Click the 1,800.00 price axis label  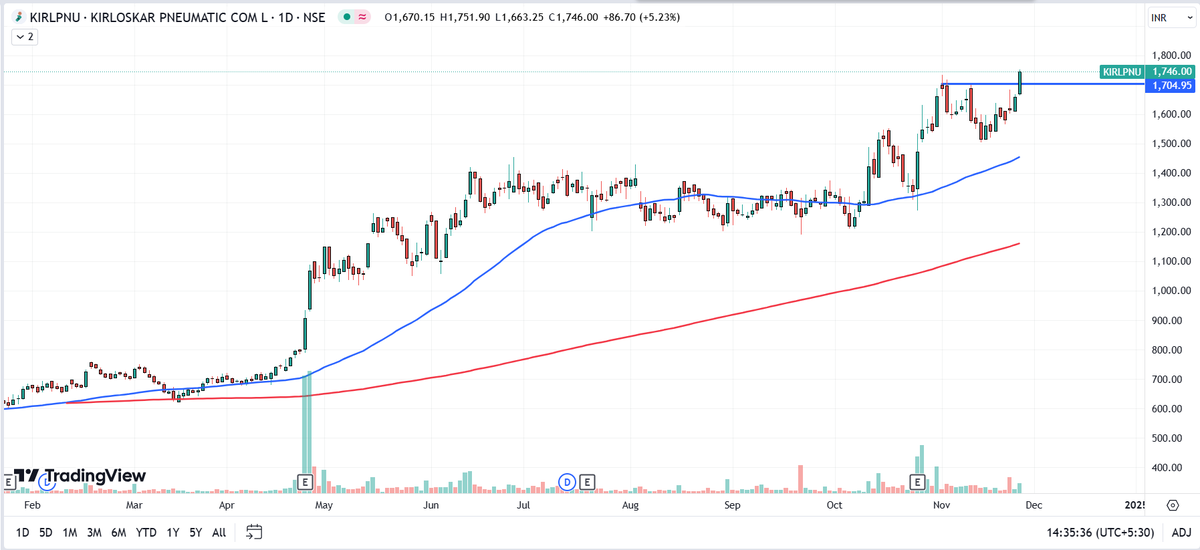point(1171,56)
